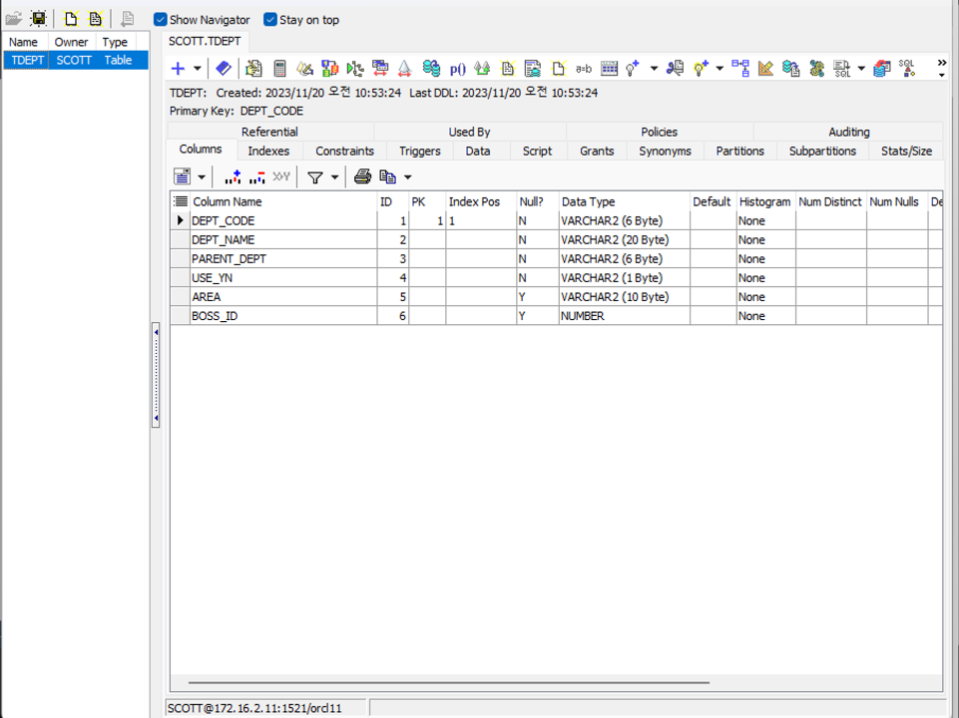Viewport: 959px width, 718px height.
Task: Switch to the Grants tab
Action: click(597, 151)
